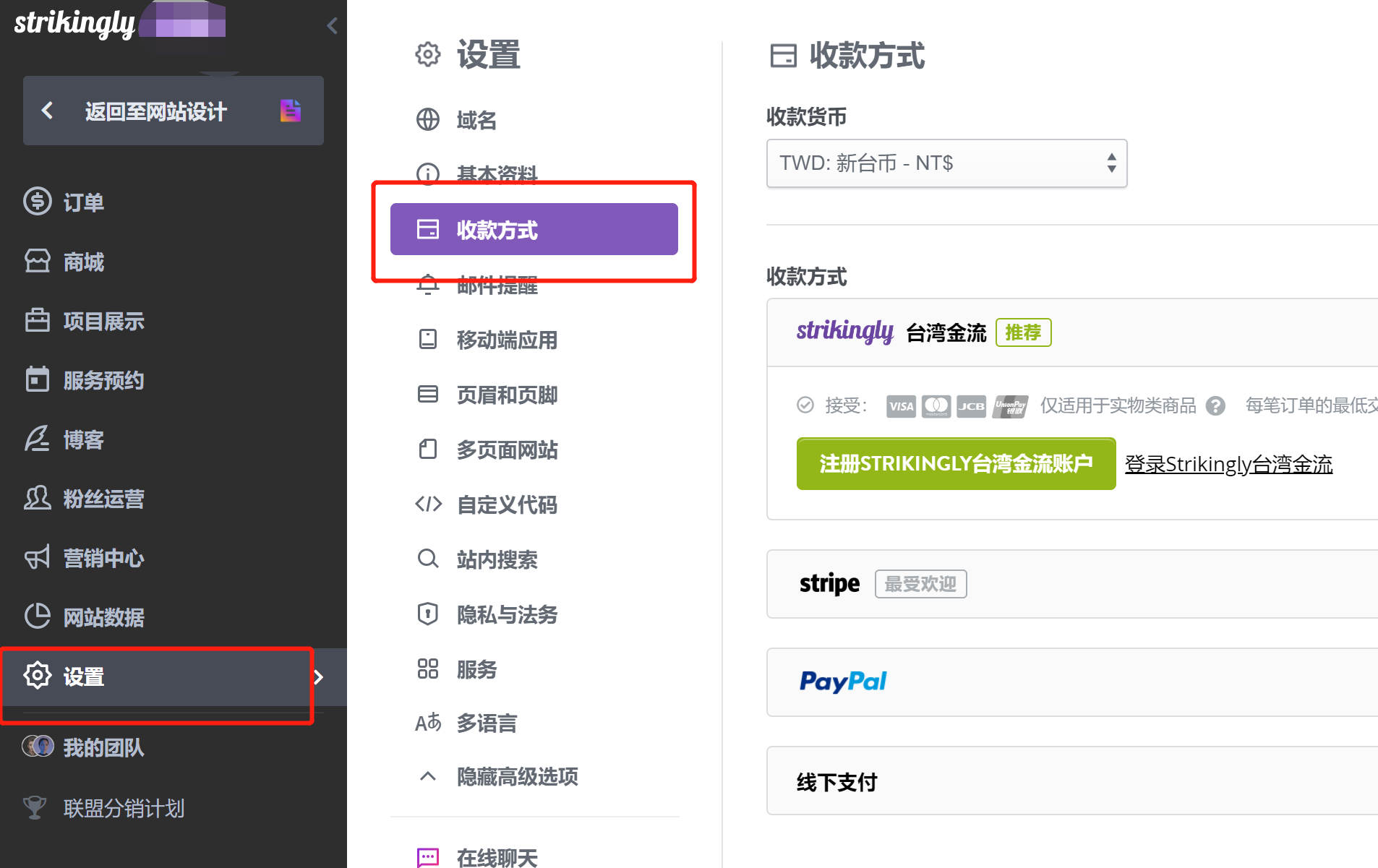Screen dimensions: 1378x868
Task: Open the 商城 sidebar entry
Action: coord(84,262)
